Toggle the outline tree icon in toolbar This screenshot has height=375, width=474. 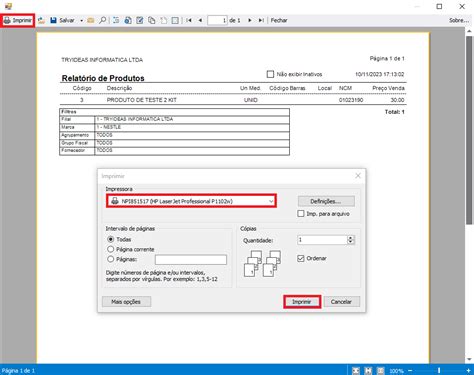click(116, 20)
